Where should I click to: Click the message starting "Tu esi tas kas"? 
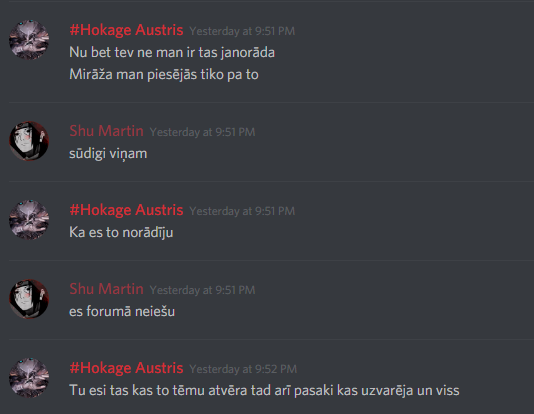(264, 391)
